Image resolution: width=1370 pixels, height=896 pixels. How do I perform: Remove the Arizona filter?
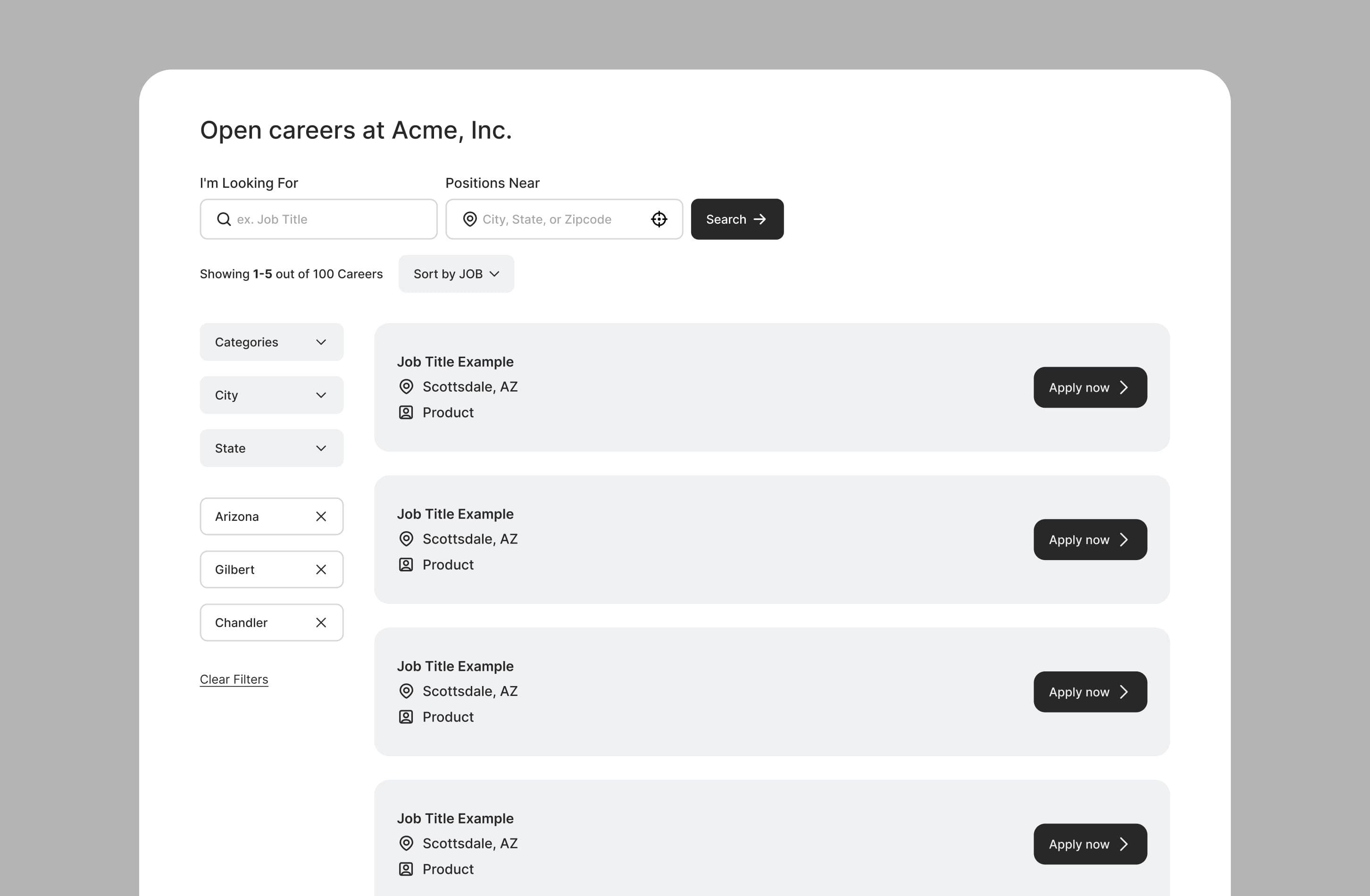(x=321, y=517)
